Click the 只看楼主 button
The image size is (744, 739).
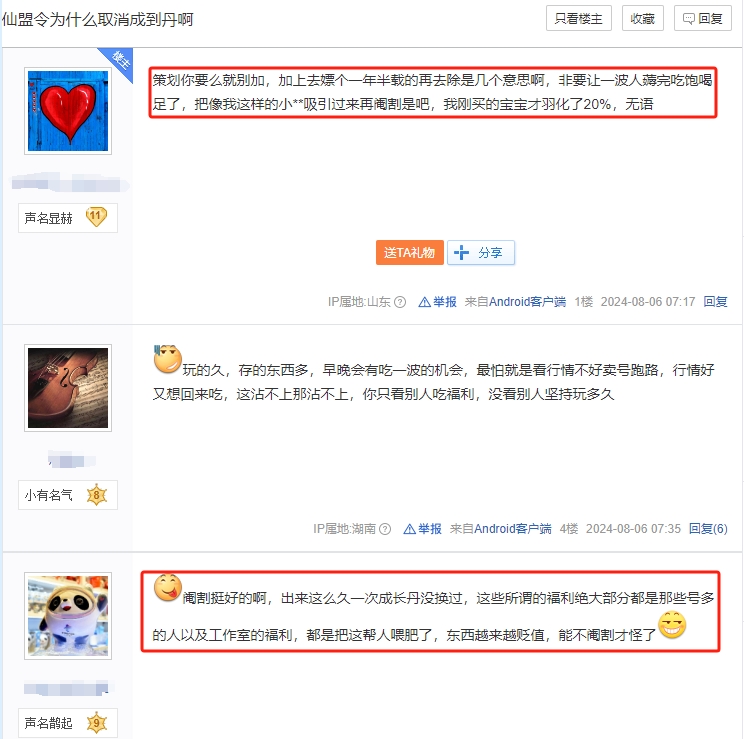click(578, 19)
